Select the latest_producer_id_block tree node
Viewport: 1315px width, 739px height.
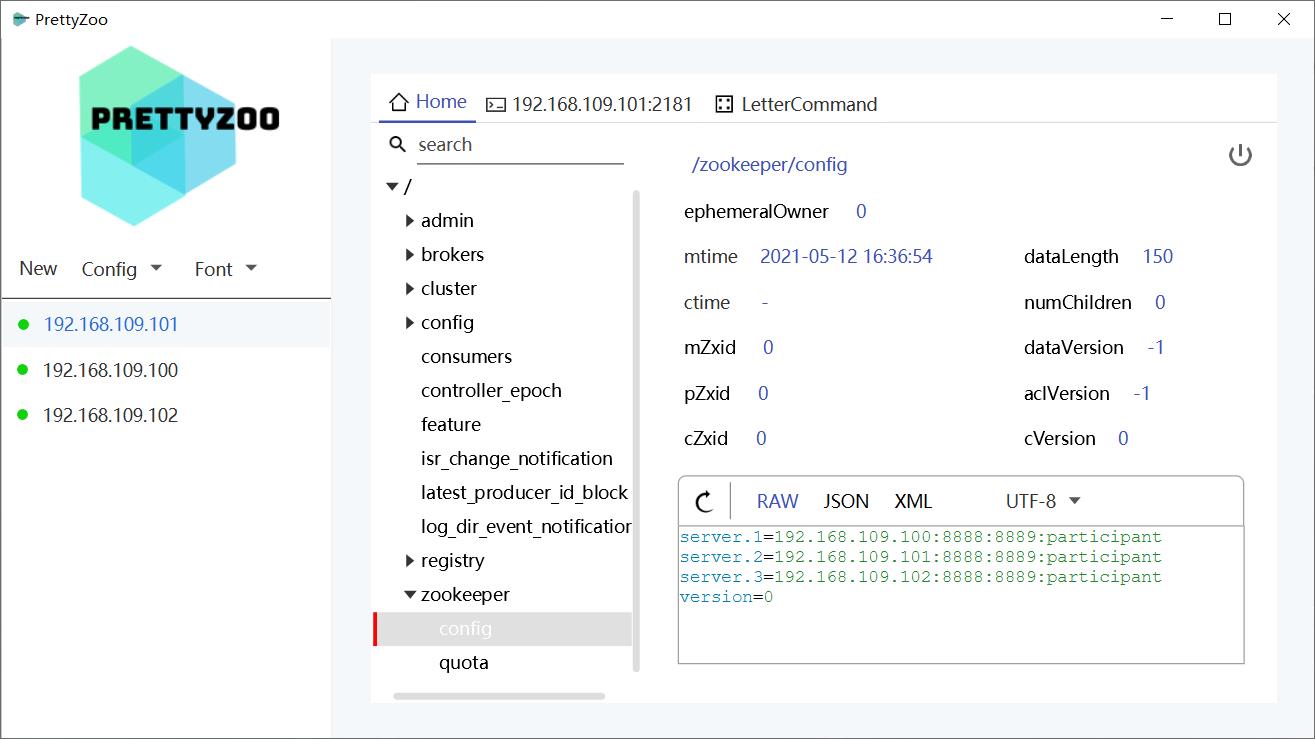524,493
